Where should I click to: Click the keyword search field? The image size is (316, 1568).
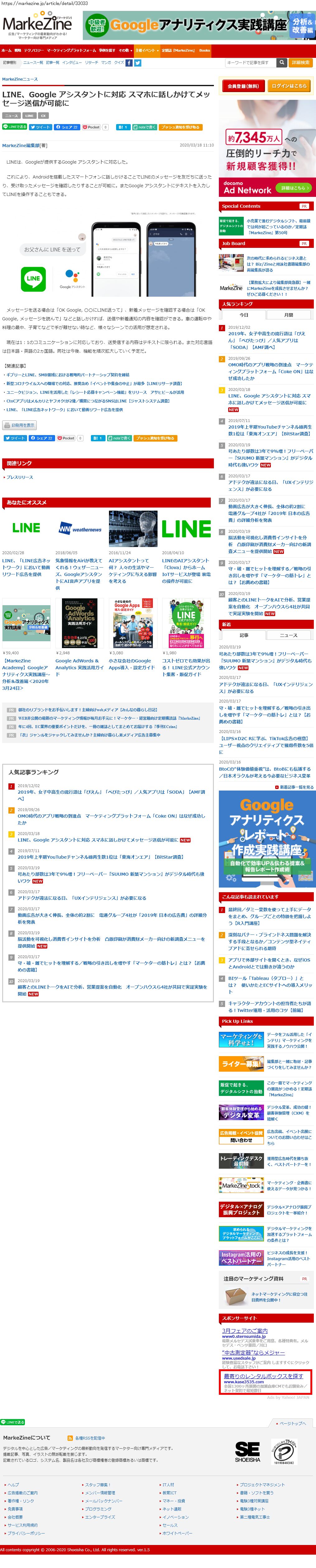(x=250, y=62)
